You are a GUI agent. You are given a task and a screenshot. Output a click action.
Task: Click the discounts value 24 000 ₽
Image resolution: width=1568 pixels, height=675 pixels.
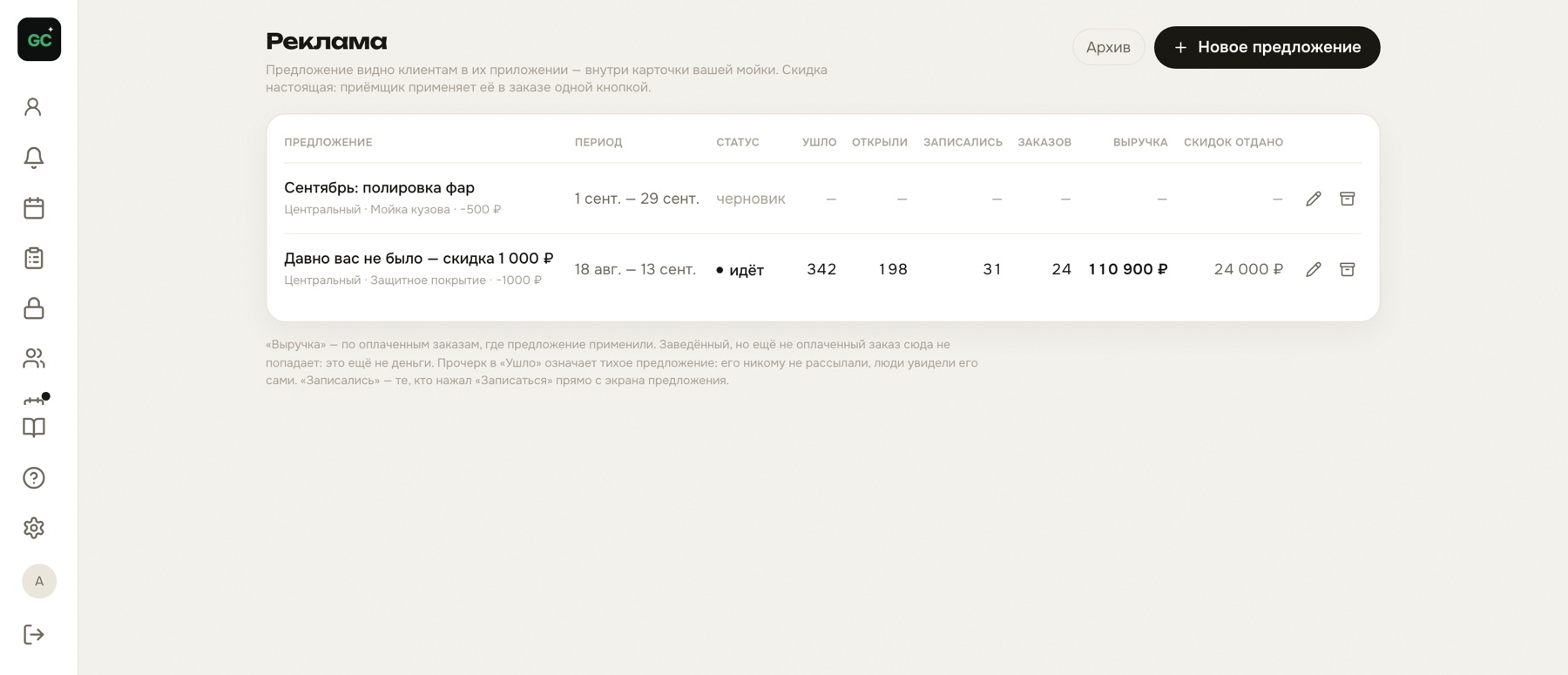(x=1248, y=269)
